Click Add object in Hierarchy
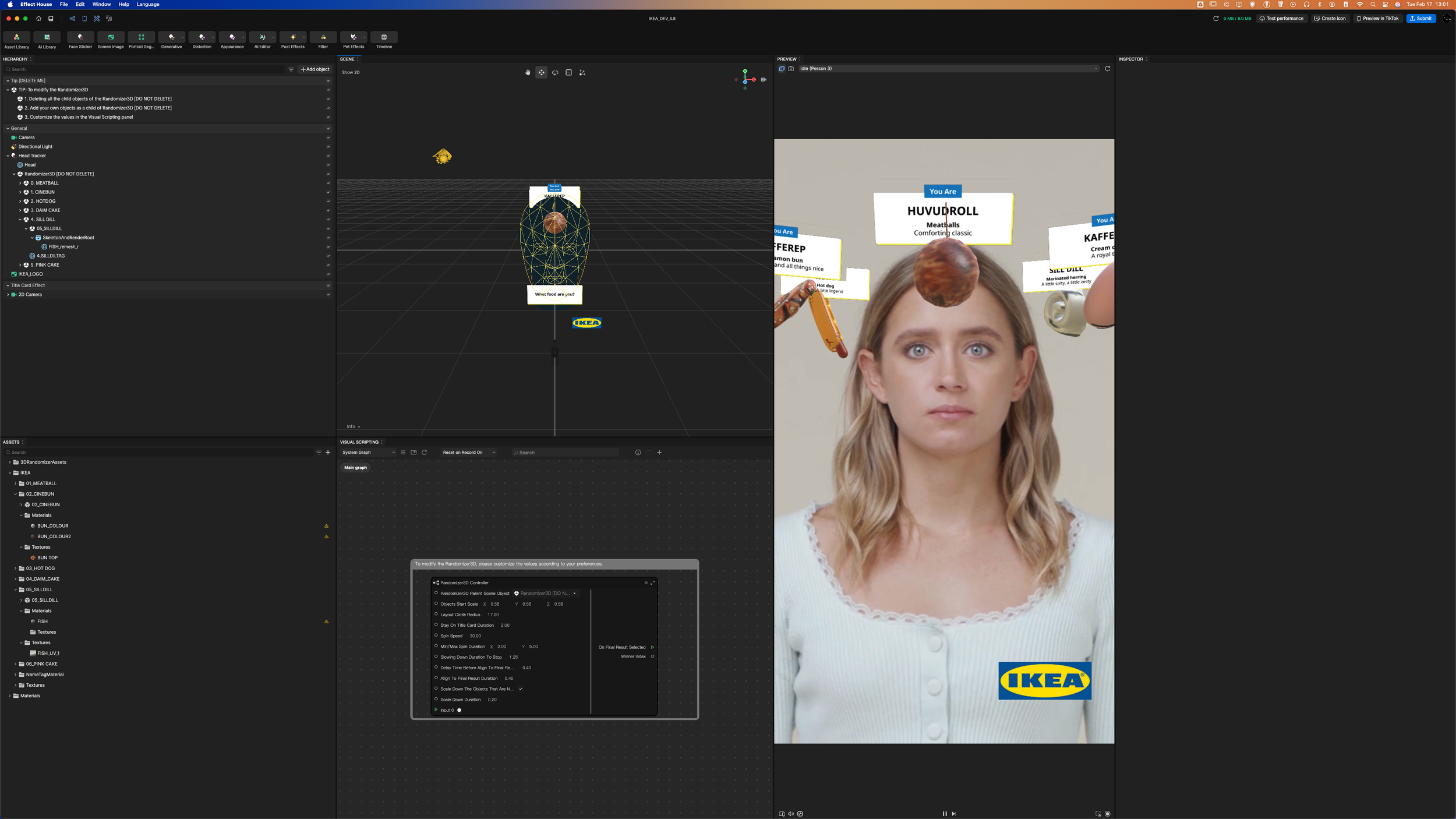 (315, 69)
